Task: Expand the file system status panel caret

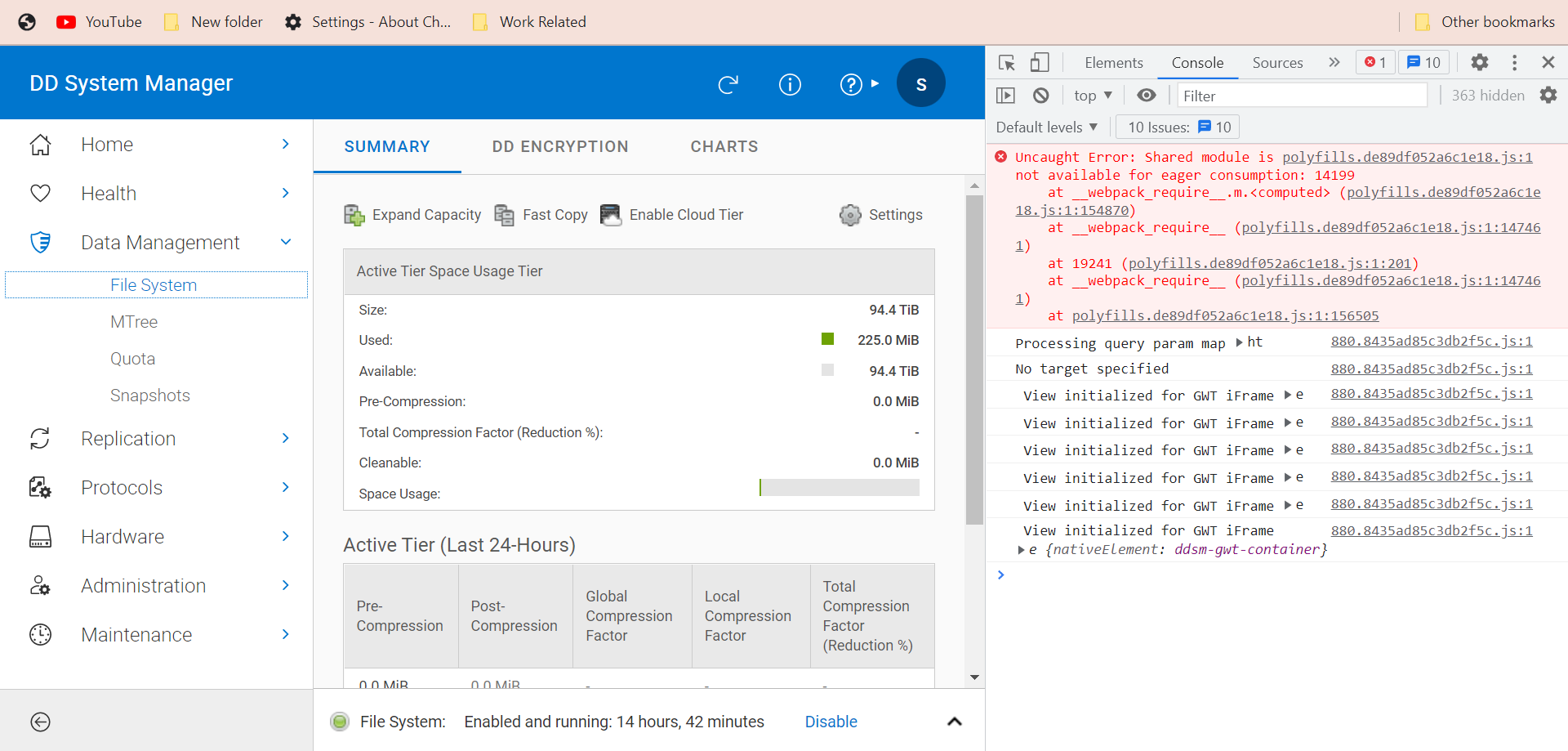Action: point(955,722)
